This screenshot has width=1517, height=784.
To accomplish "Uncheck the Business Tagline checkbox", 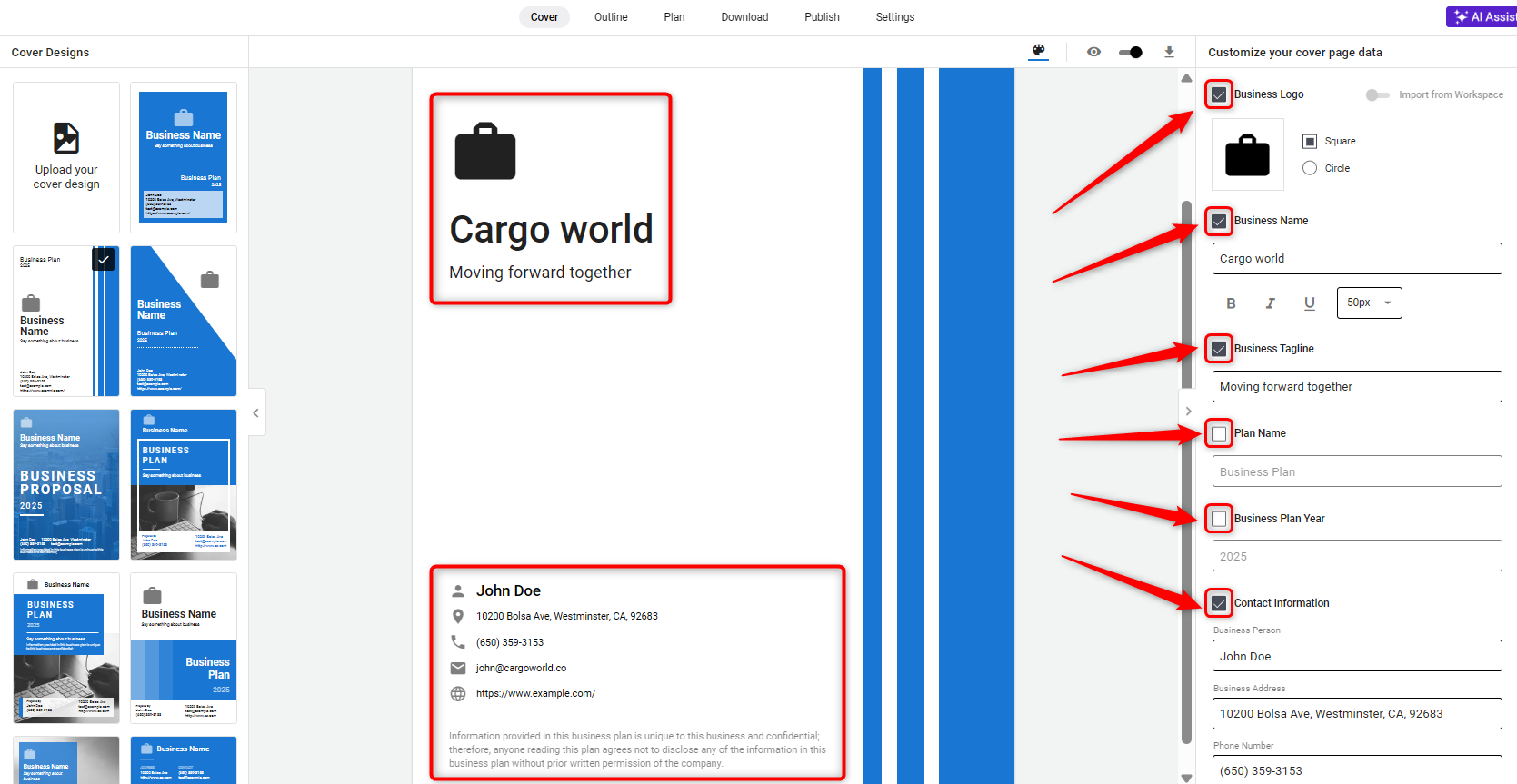I will (1219, 349).
